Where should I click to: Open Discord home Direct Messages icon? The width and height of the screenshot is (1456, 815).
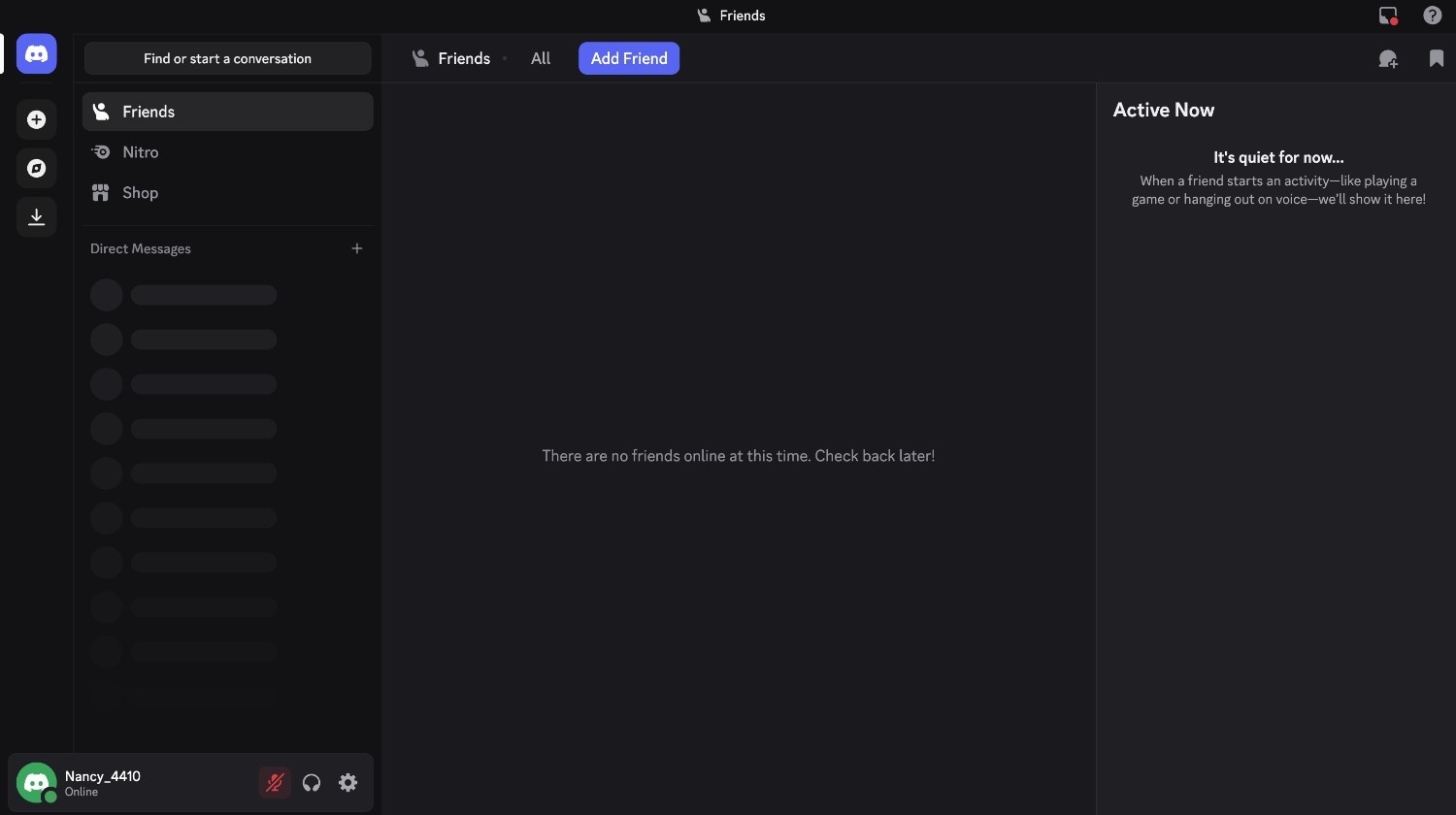[37, 53]
